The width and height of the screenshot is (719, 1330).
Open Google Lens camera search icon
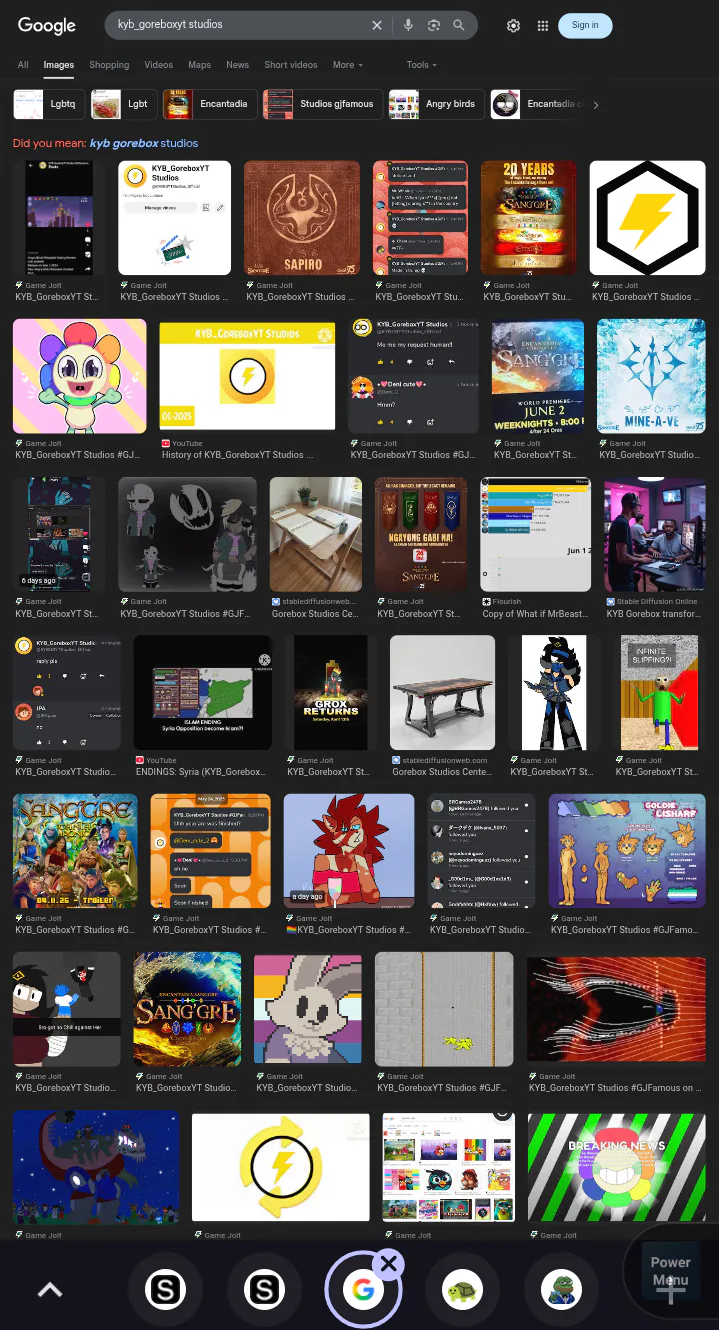pyautogui.click(x=434, y=25)
